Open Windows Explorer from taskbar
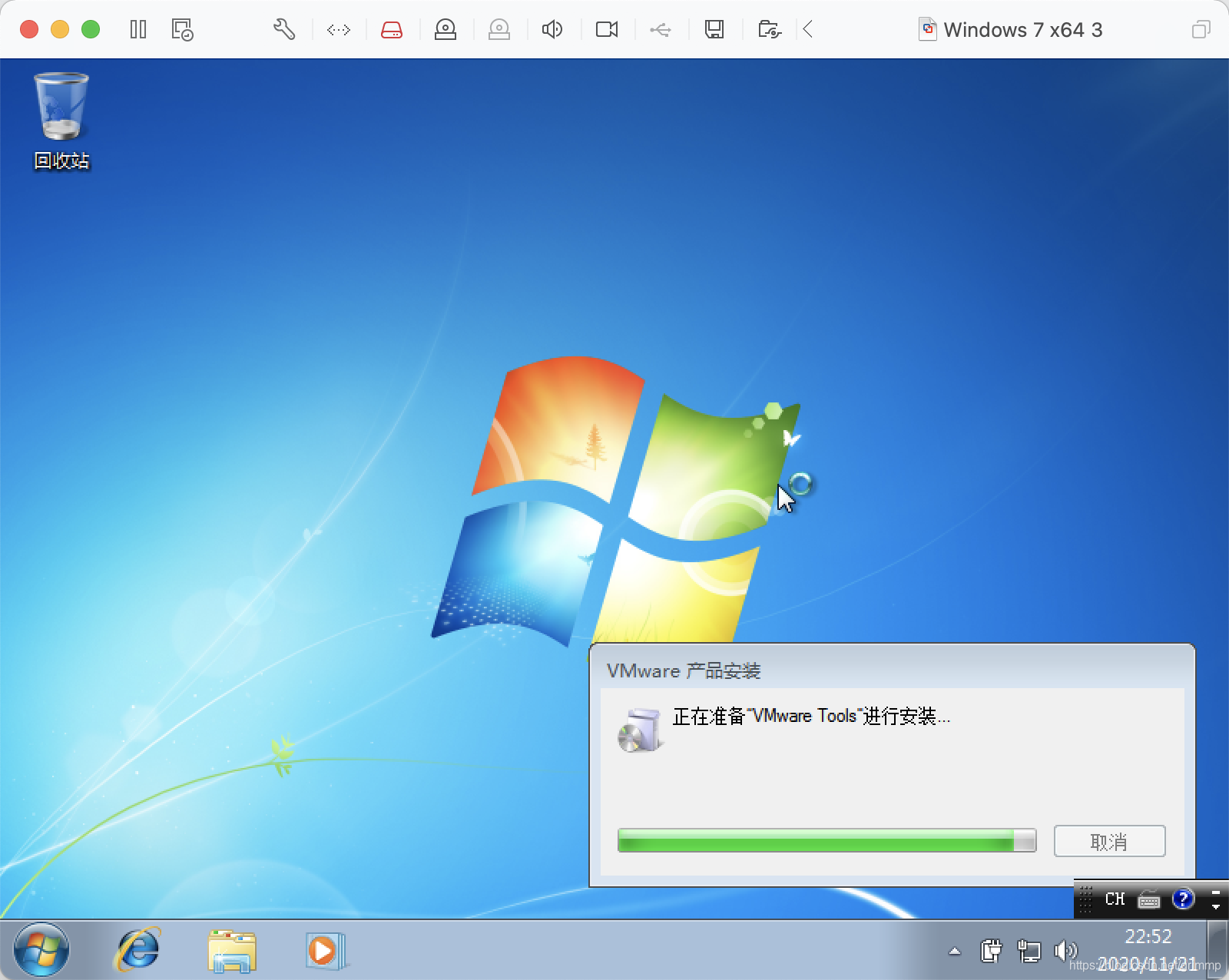This screenshot has height=980, width=1229. point(231,951)
